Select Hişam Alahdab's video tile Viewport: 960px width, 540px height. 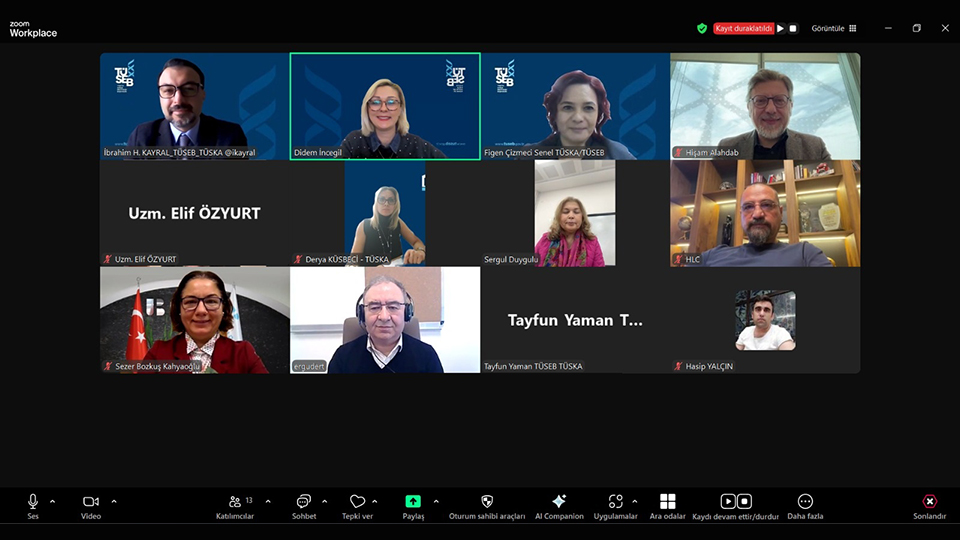(x=765, y=106)
